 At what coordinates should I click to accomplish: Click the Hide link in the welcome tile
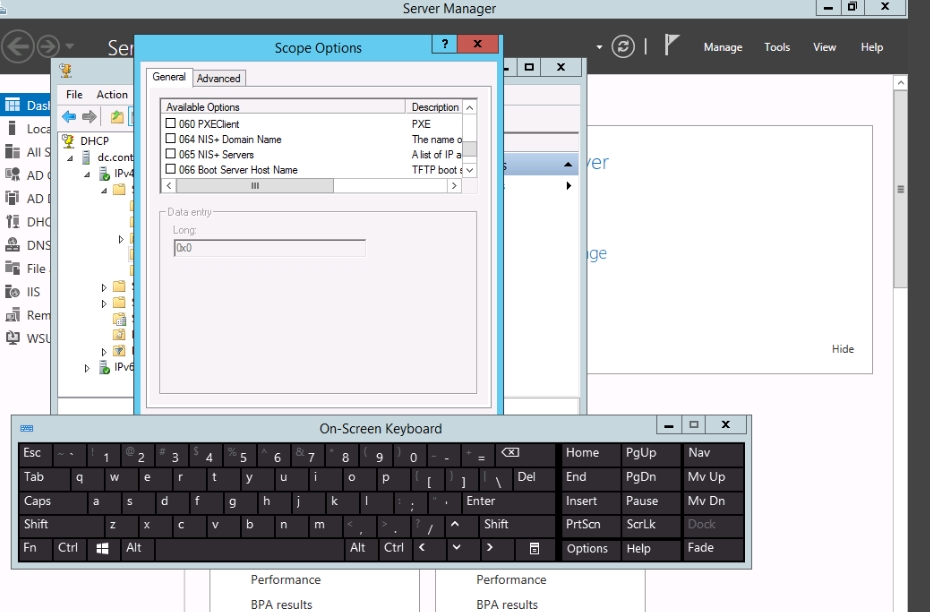point(842,349)
